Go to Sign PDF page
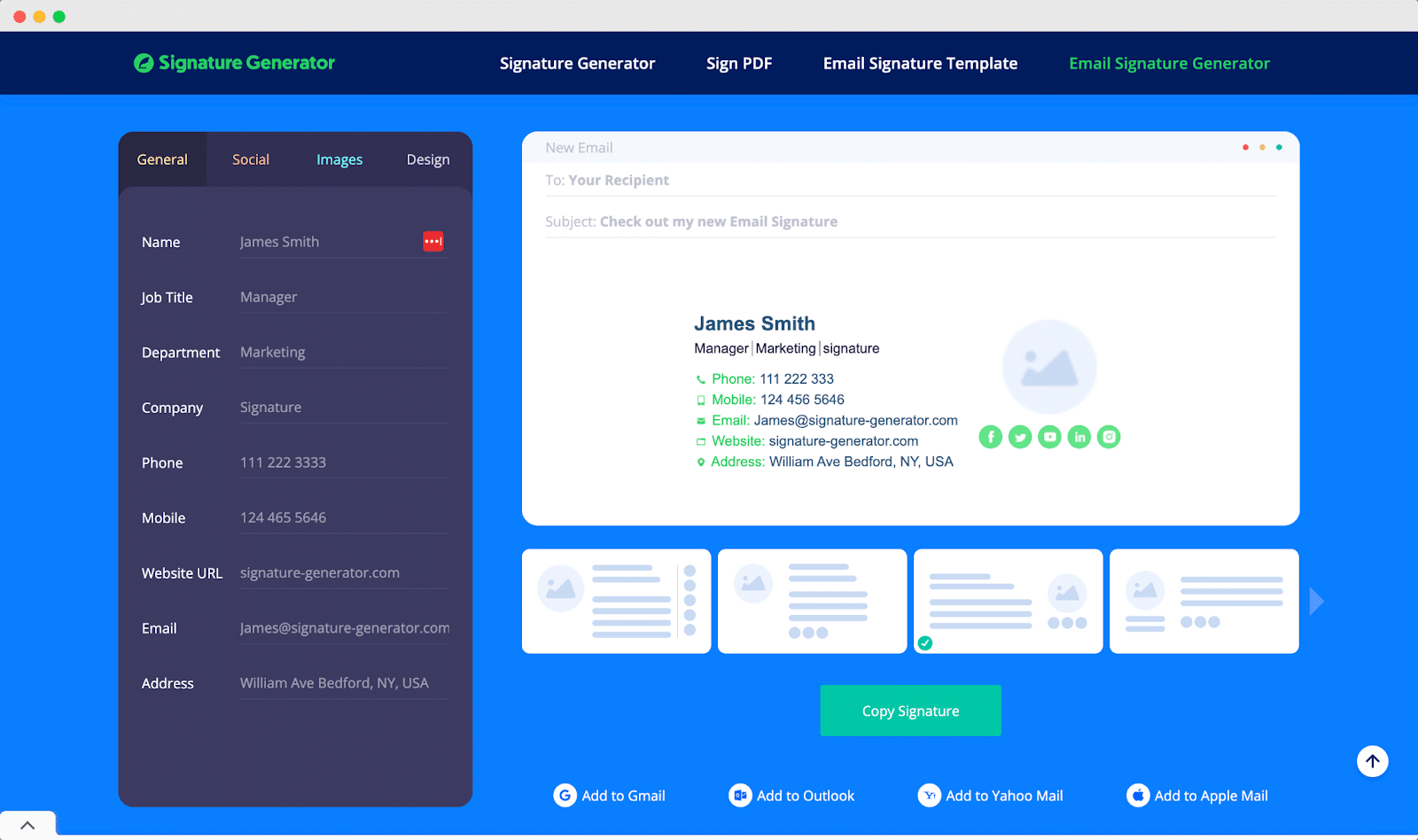The height and width of the screenshot is (840, 1418). [x=739, y=64]
